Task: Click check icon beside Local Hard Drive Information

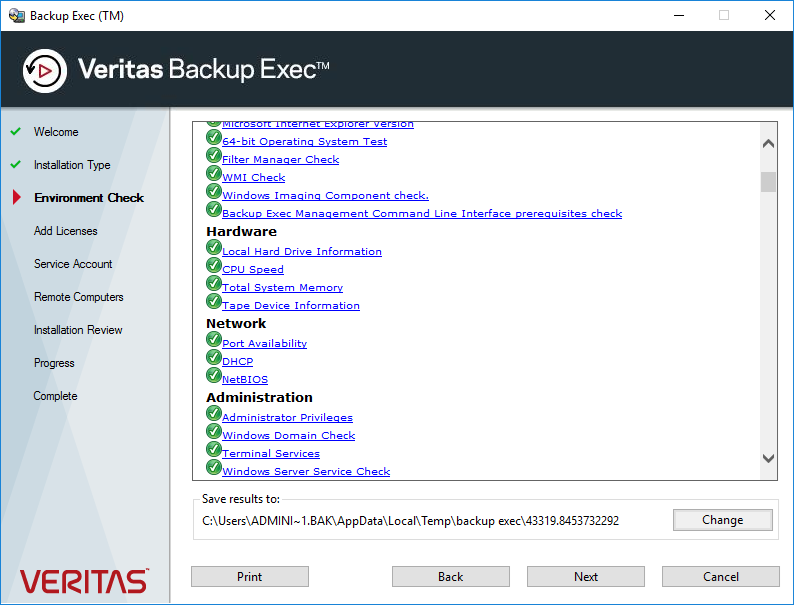Action: coord(214,247)
